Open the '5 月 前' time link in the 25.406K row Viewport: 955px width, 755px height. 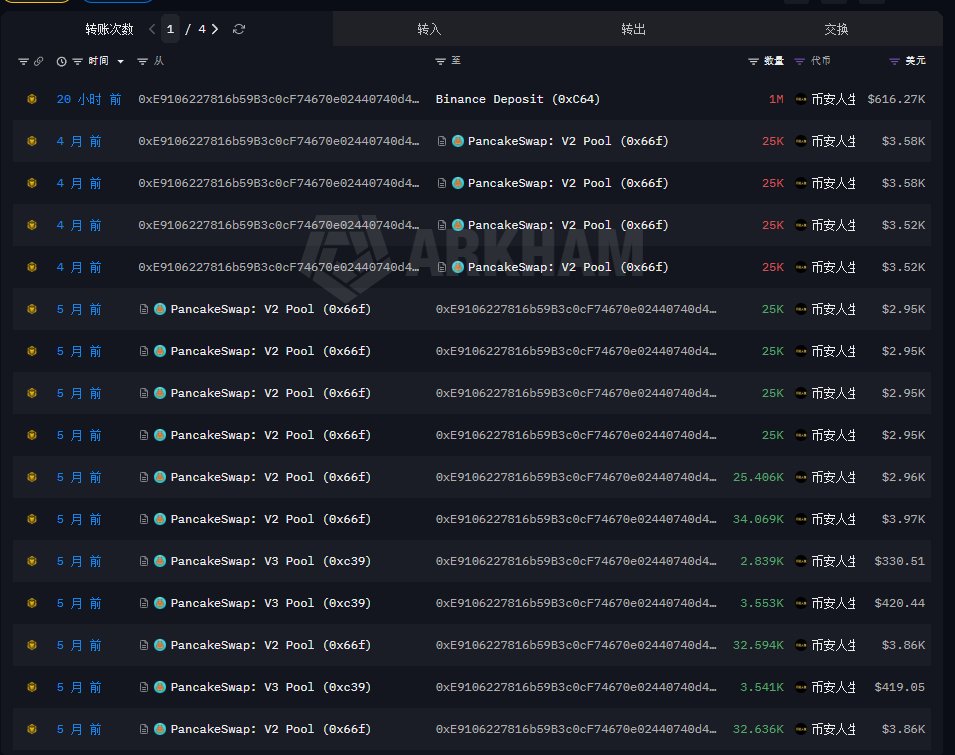point(79,477)
